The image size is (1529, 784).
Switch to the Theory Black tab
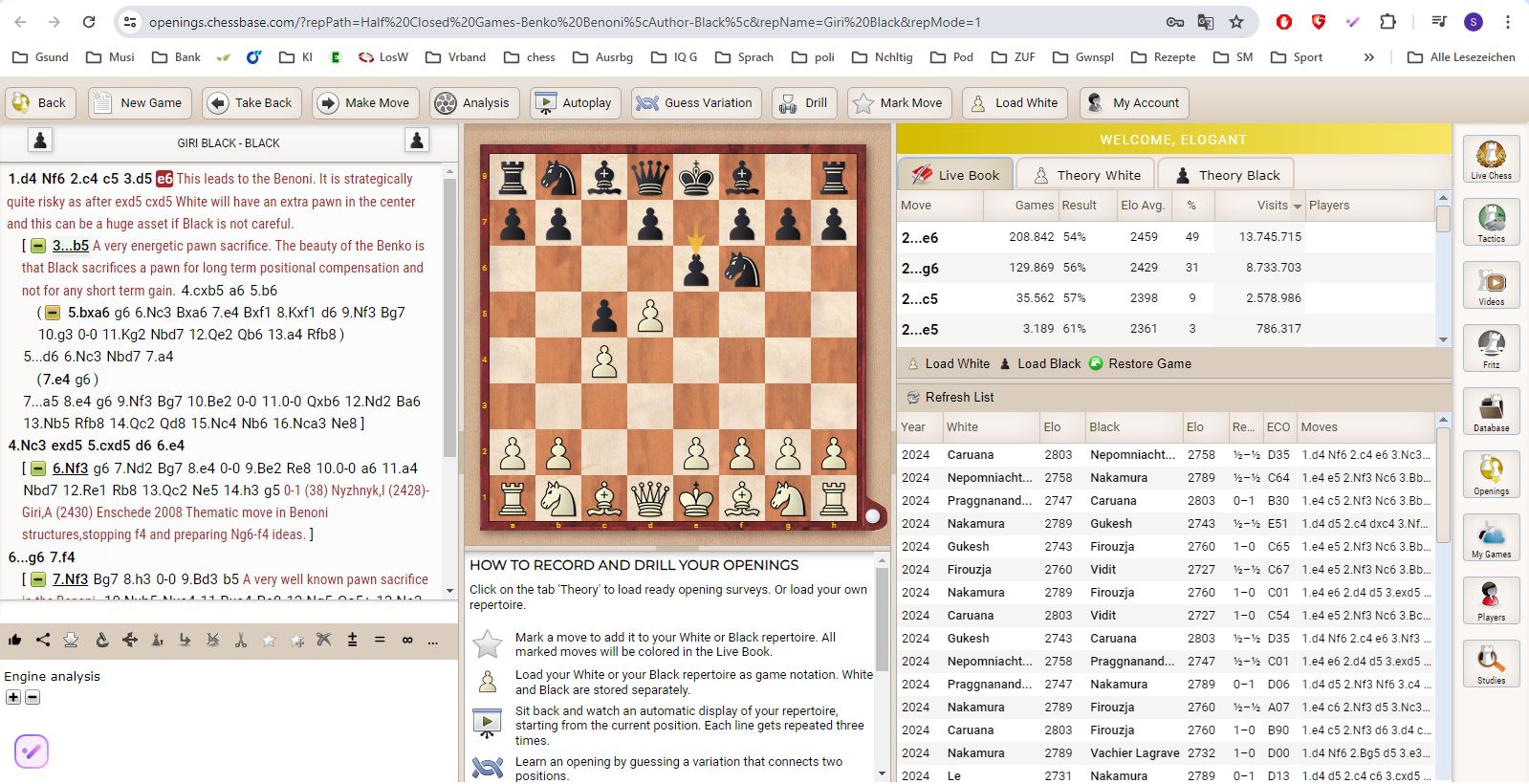coord(1227,175)
